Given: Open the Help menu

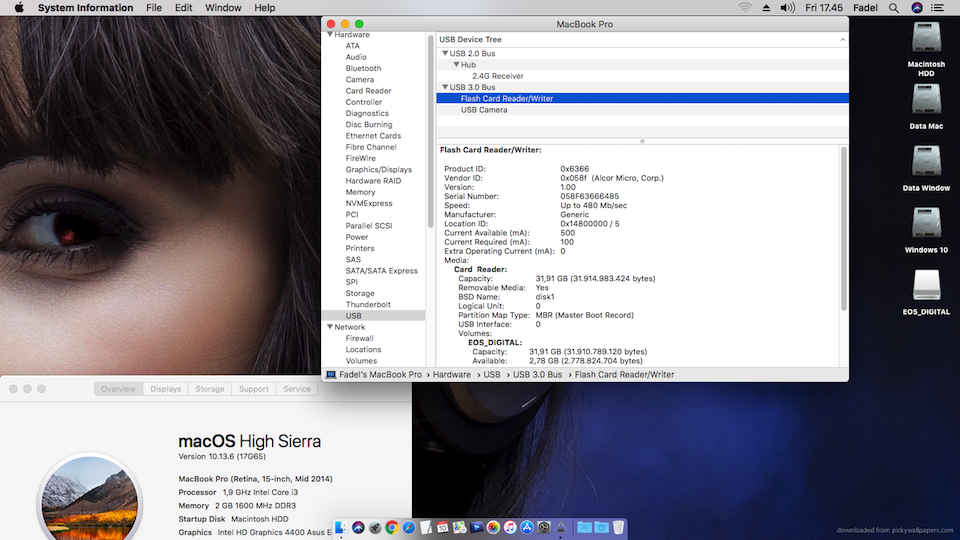Looking at the screenshot, I should (x=264, y=8).
